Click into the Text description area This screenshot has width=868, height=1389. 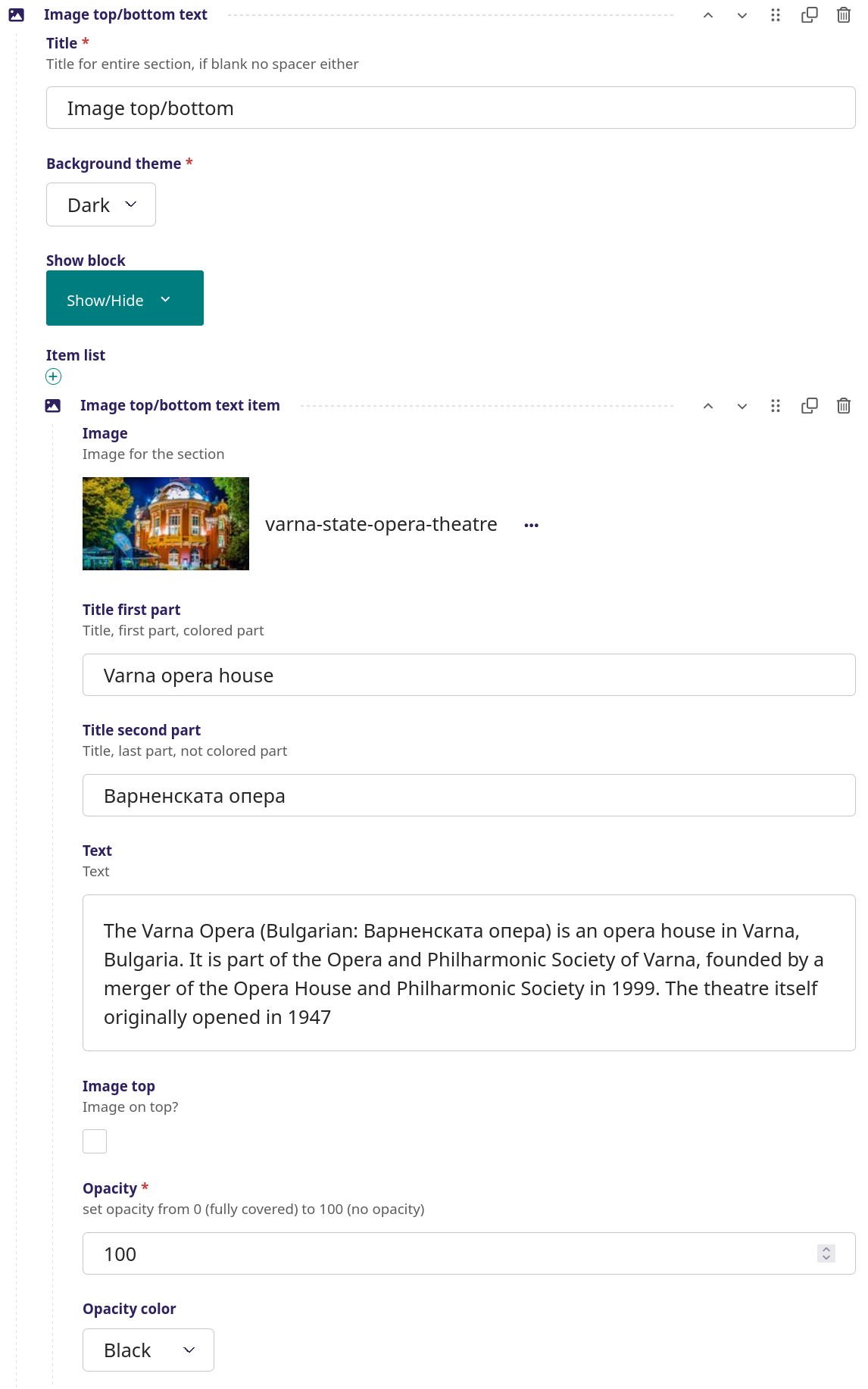469,972
